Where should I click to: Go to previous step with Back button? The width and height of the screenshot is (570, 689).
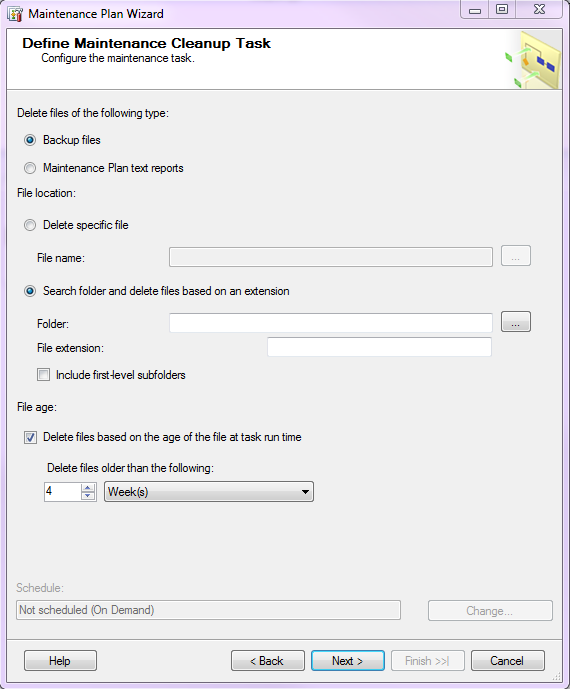coord(268,660)
